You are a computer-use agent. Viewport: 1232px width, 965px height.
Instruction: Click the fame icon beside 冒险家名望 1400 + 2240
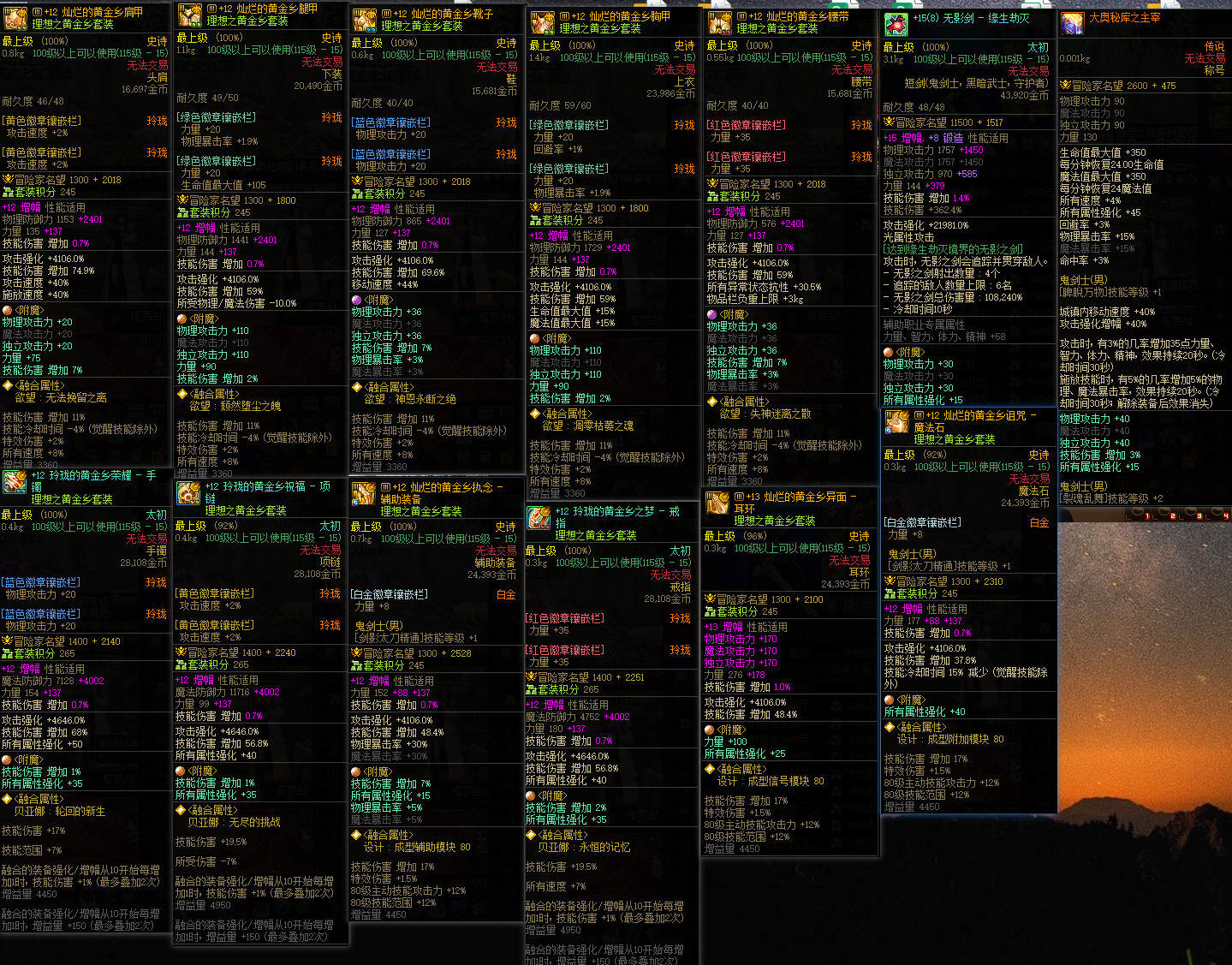pyautogui.click(x=181, y=652)
